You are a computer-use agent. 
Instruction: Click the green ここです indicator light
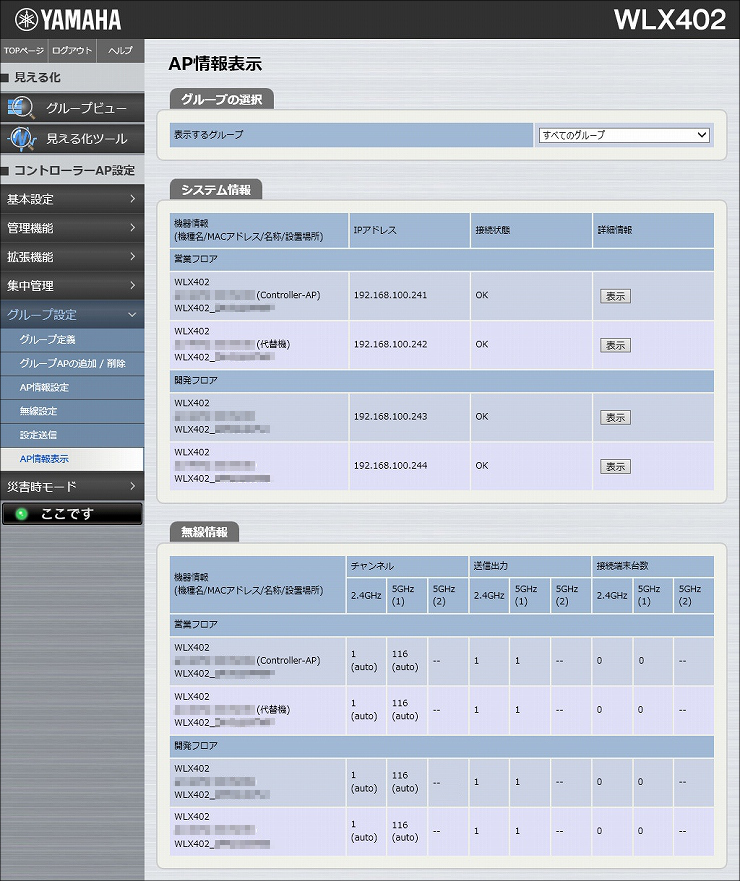click(21, 514)
